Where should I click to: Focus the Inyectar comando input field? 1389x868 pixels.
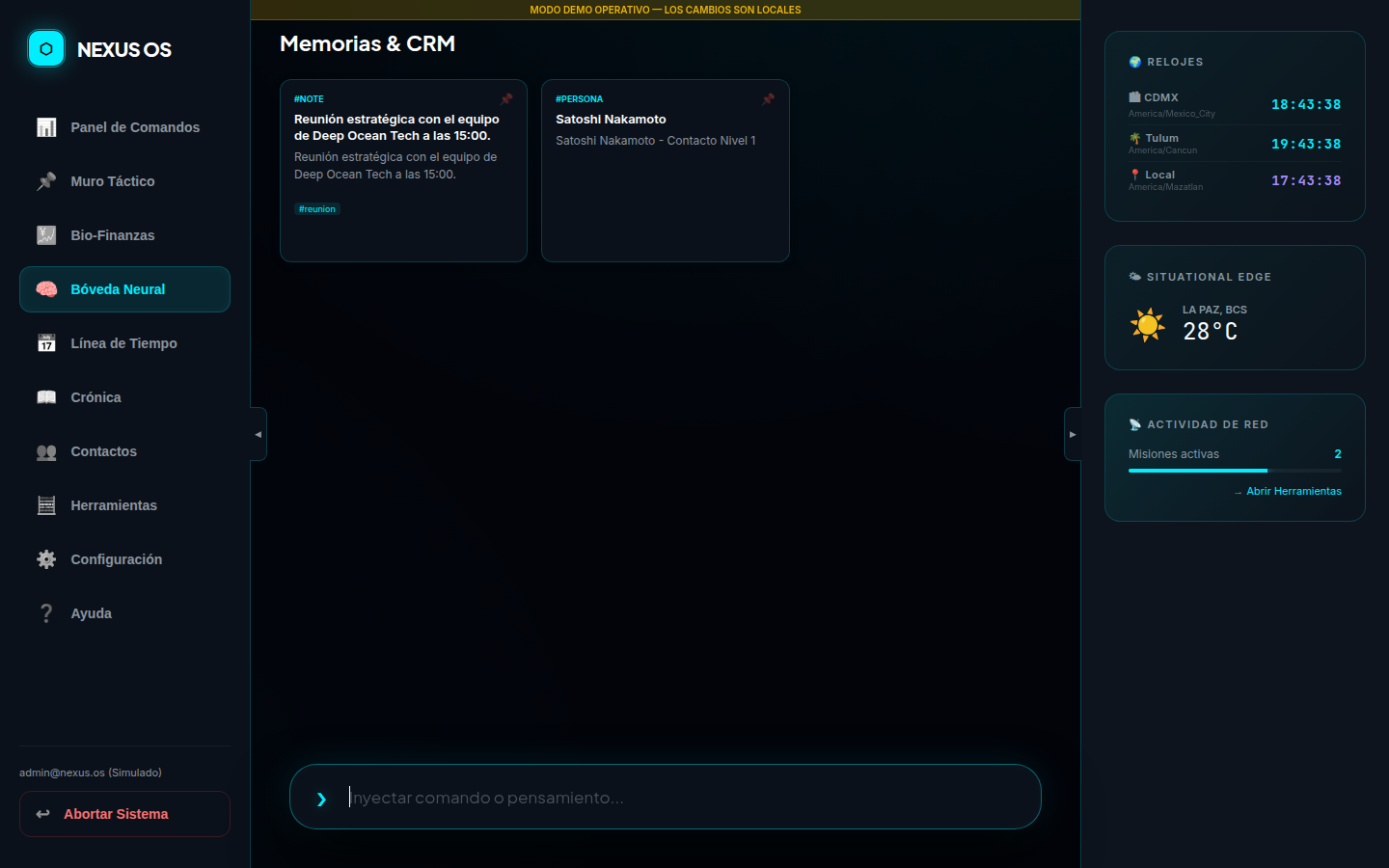pos(675,798)
